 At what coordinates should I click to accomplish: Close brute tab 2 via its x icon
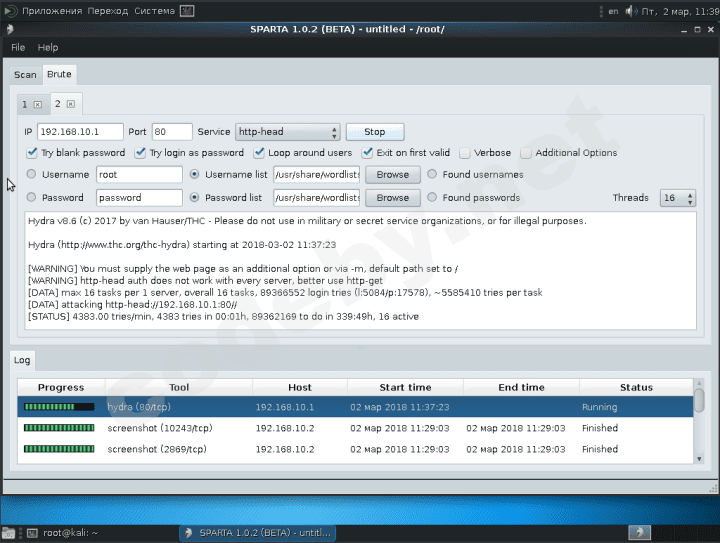[71, 104]
